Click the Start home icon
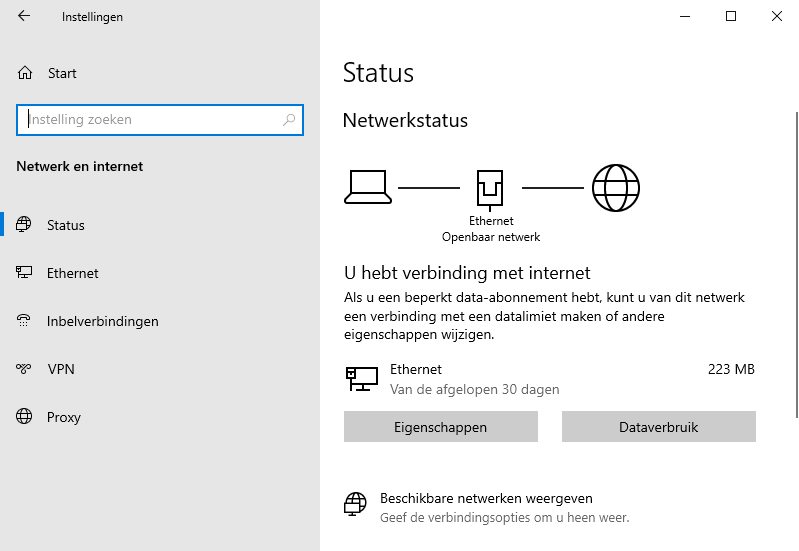This screenshot has width=799, height=551. click(25, 73)
